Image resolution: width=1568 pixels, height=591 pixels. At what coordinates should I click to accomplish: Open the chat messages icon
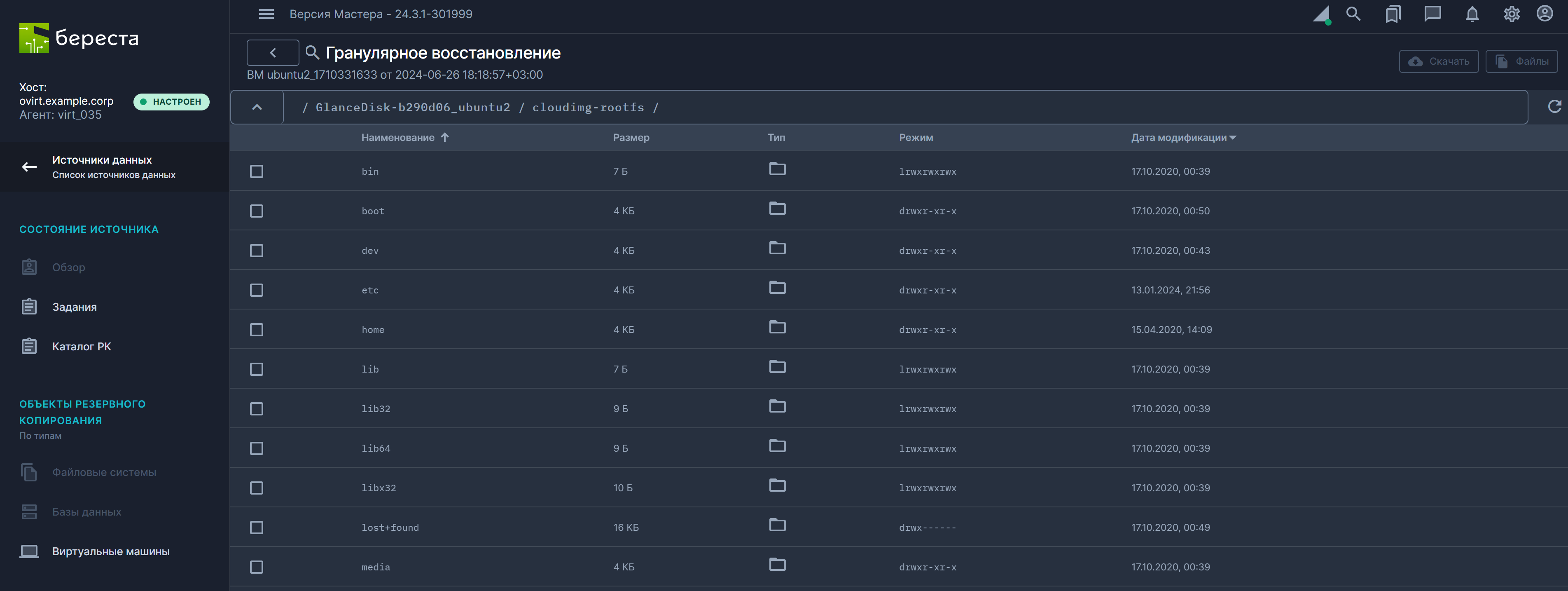click(x=1432, y=14)
